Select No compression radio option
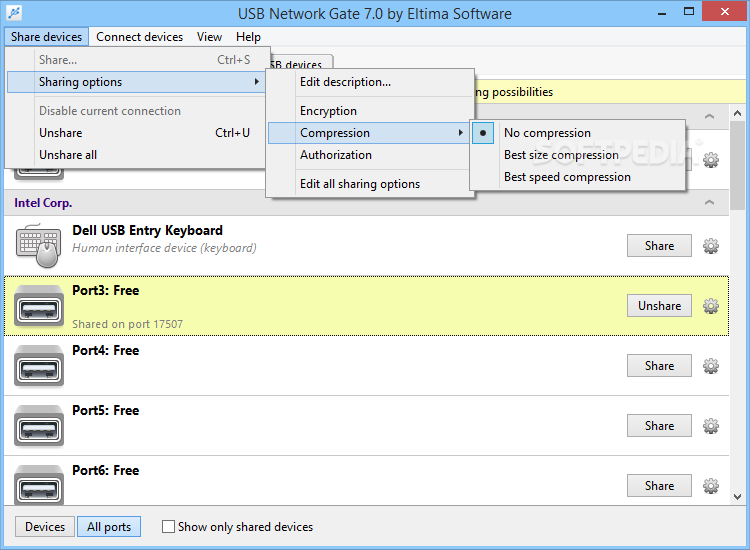The width and height of the screenshot is (750, 550). click(x=577, y=133)
